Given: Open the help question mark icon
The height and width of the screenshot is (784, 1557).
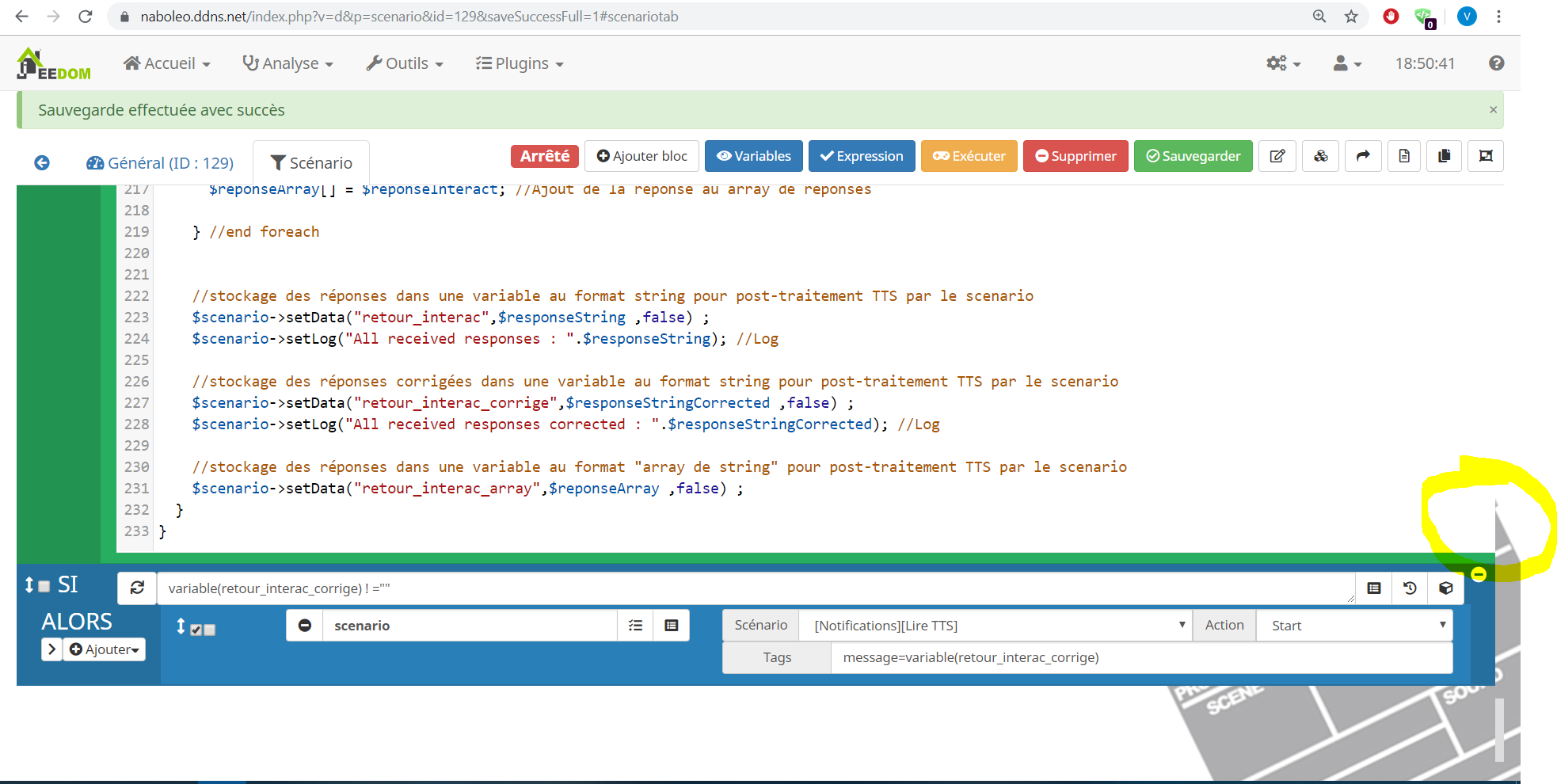Looking at the screenshot, I should click(x=1496, y=63).
